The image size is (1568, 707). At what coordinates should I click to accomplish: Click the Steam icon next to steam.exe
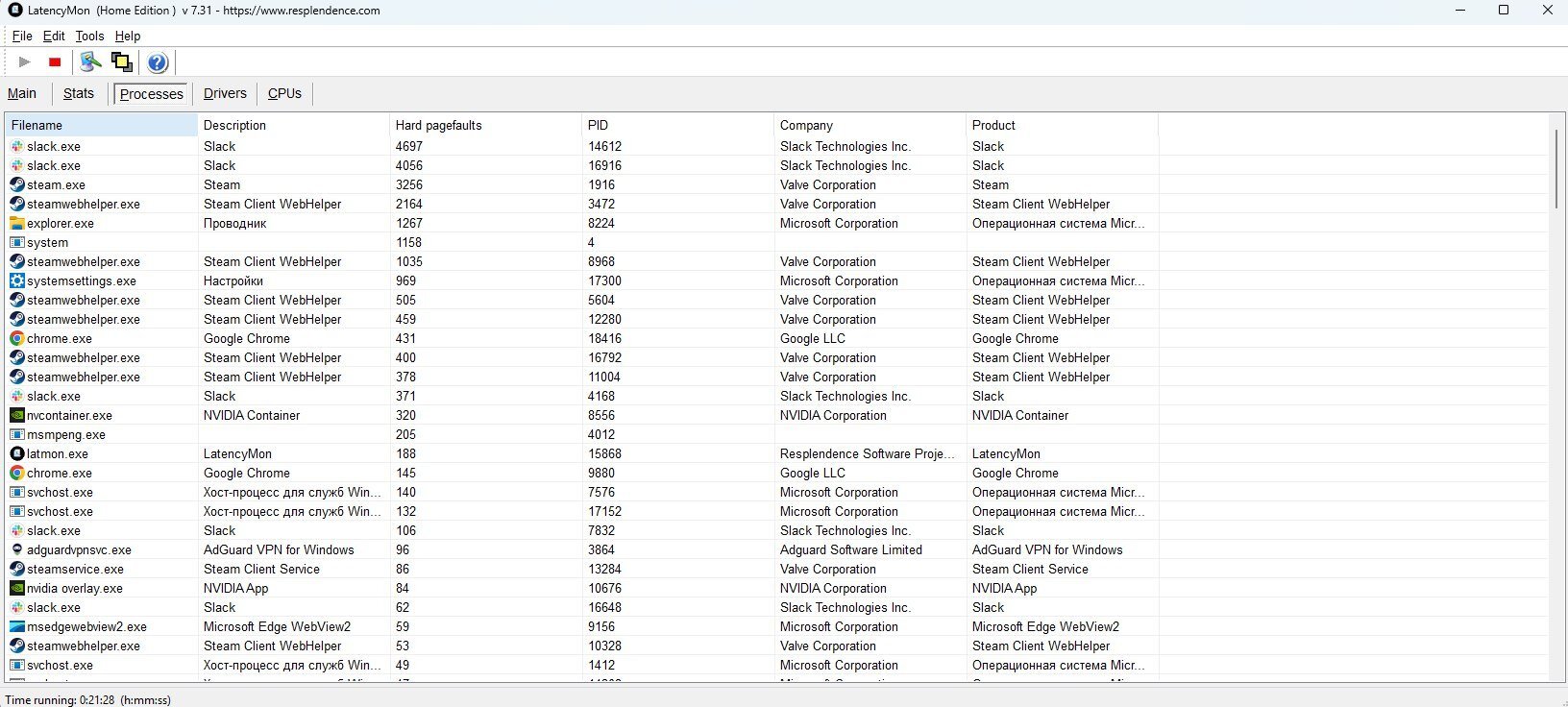[x=17, y=184]
